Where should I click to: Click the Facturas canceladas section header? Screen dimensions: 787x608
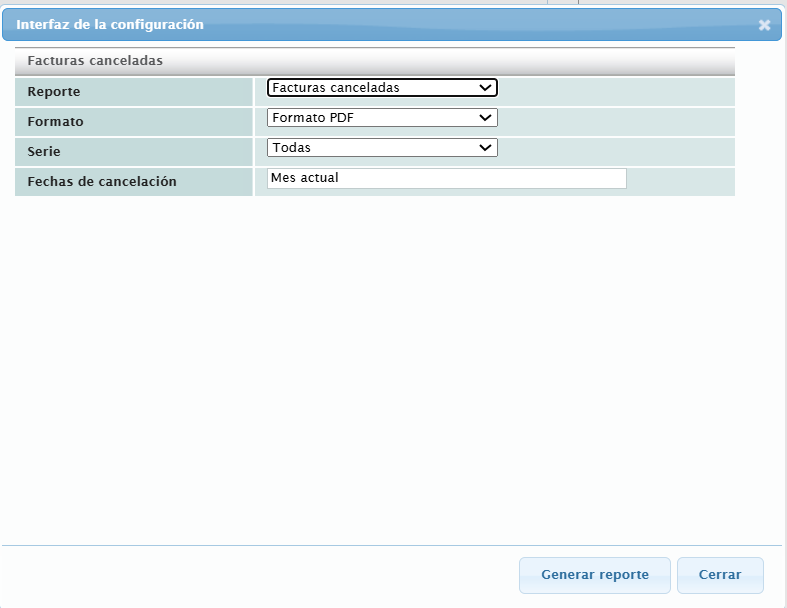[x=95, y=61]
